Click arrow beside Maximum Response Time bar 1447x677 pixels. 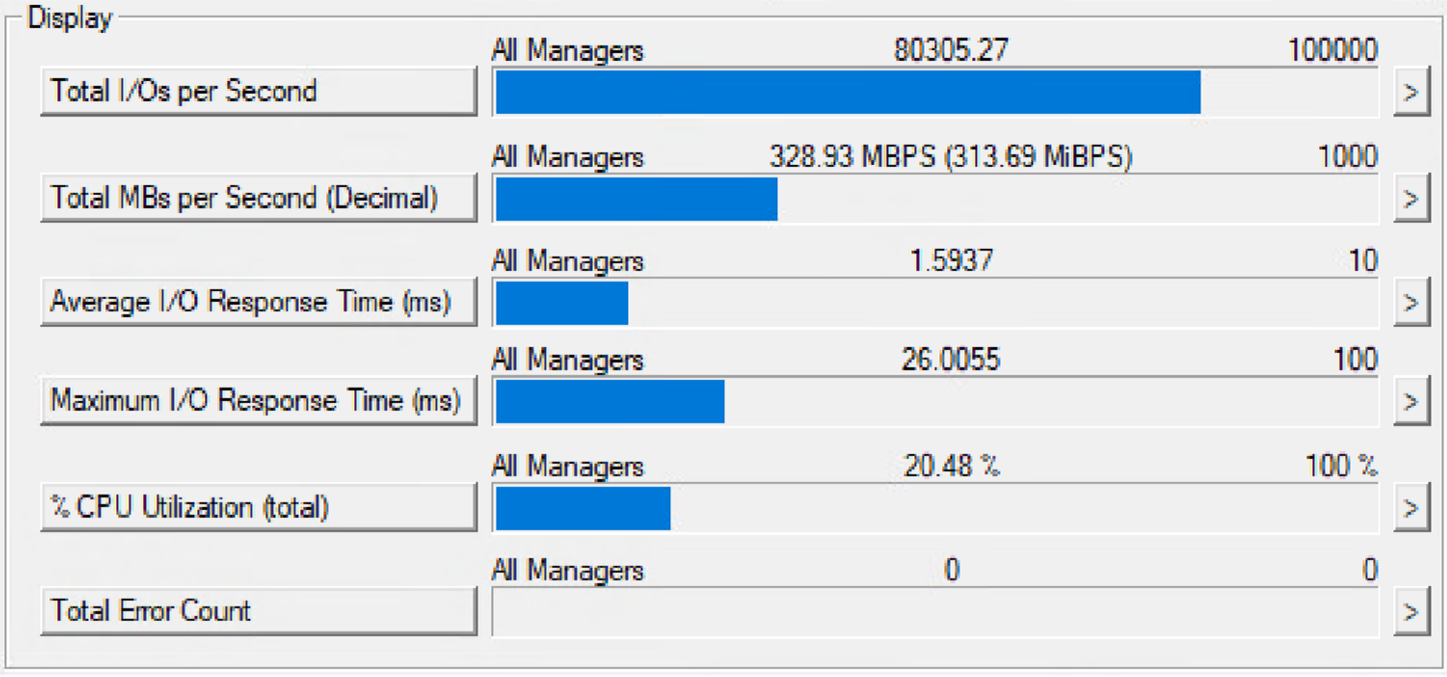coord(1411,402)
